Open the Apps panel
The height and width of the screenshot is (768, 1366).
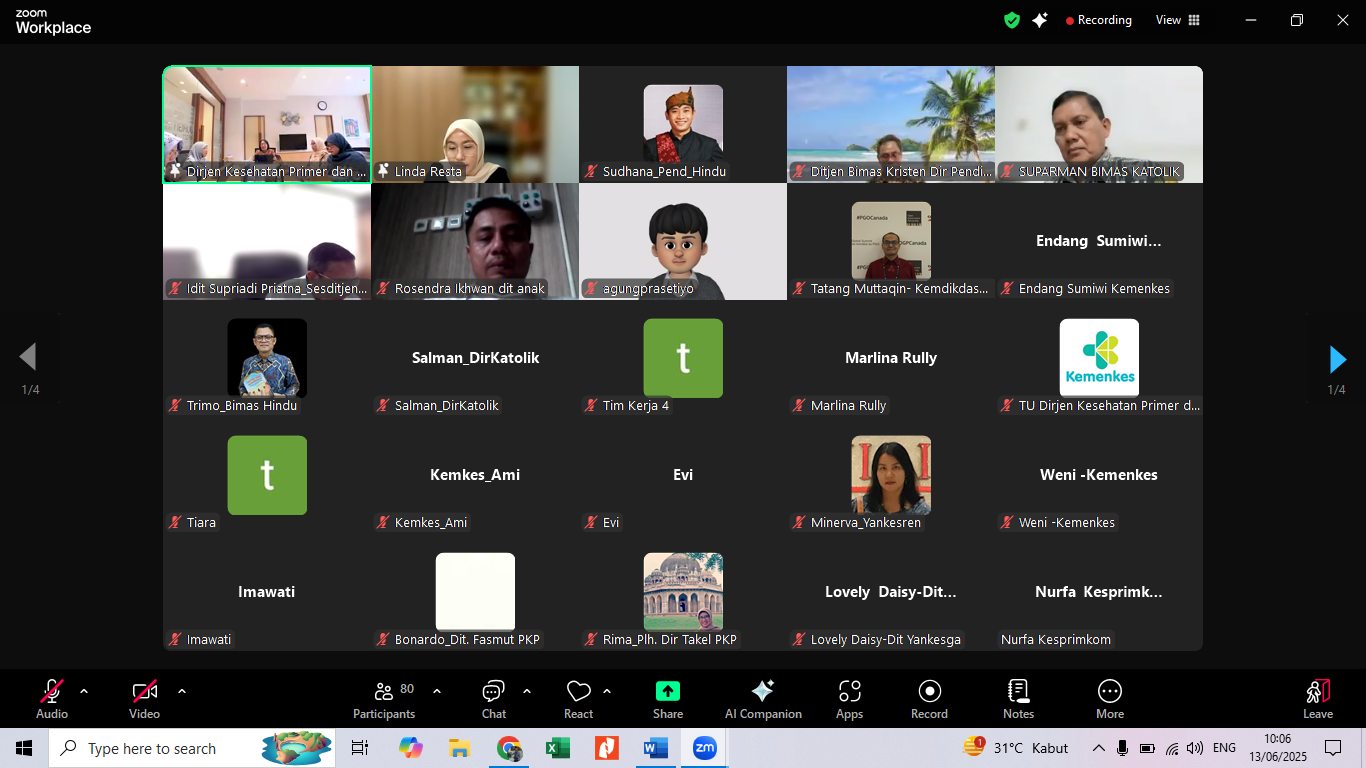[x=849, y=699]
